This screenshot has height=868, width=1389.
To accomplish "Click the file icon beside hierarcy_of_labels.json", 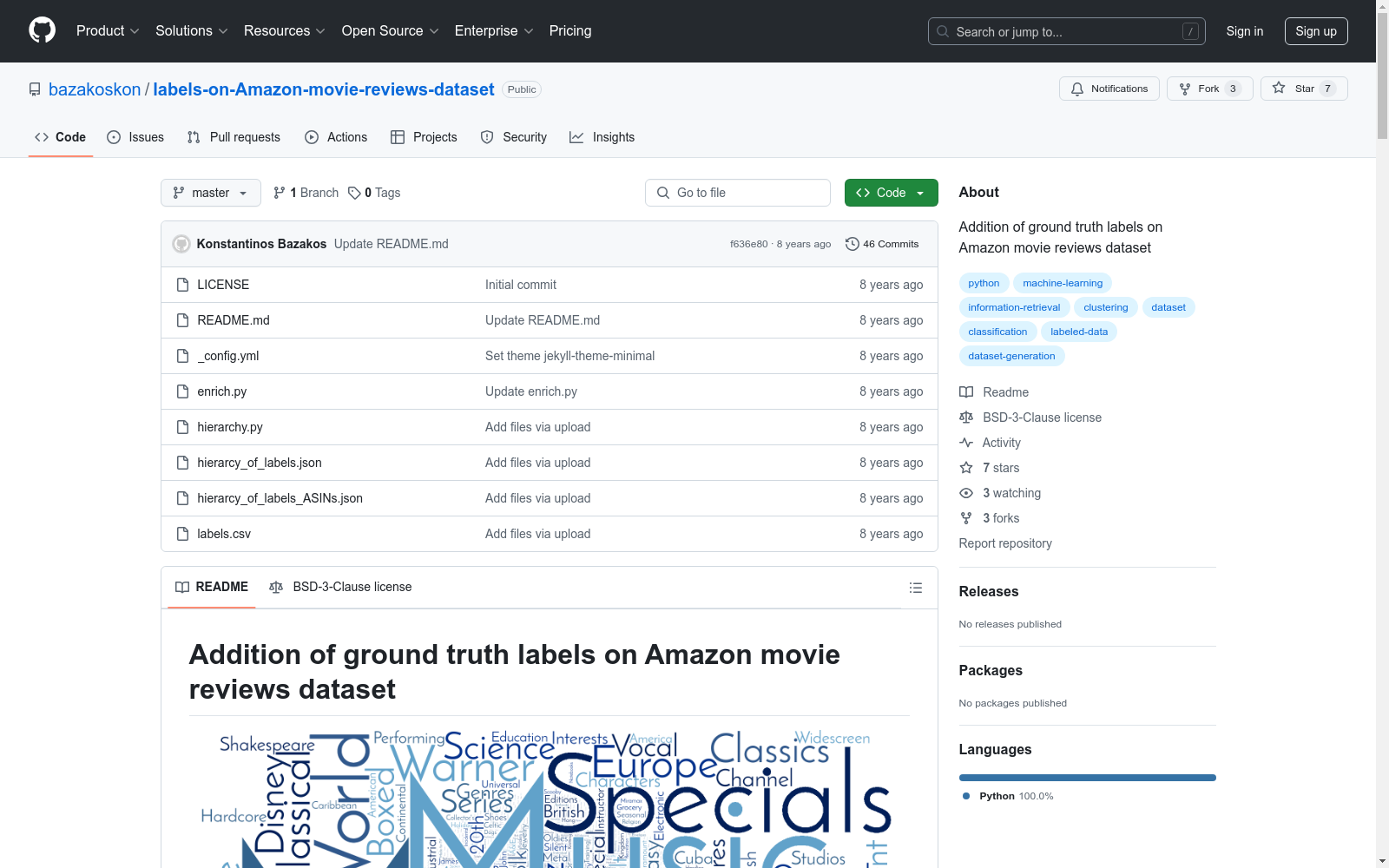I will coord(182,463).
